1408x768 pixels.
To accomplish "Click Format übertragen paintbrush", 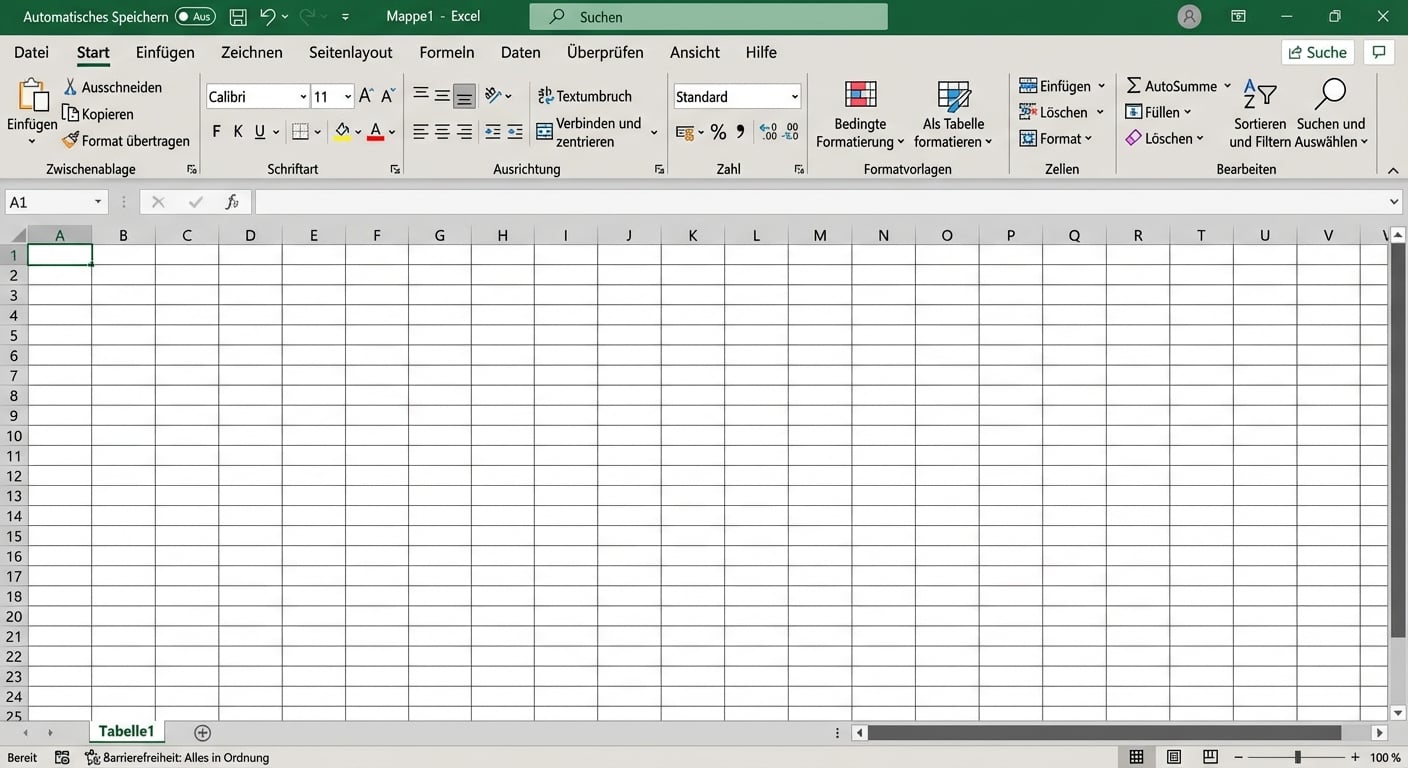I will click(70, 140).
